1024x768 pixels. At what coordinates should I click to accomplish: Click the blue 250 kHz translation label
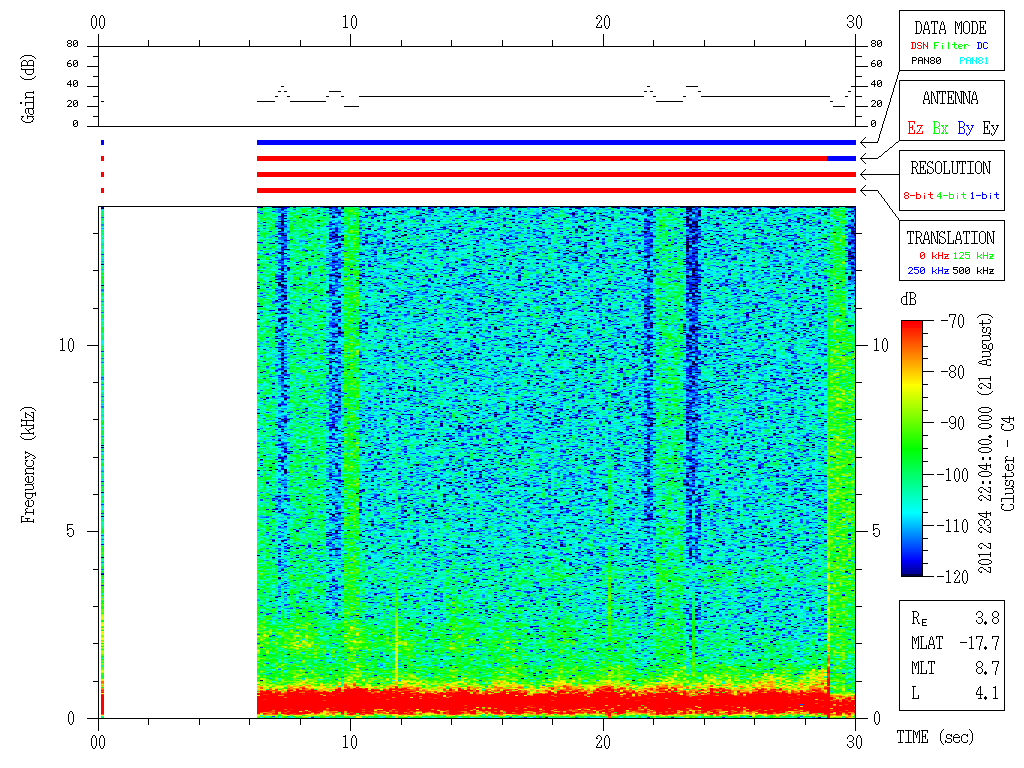coord(928,270)
